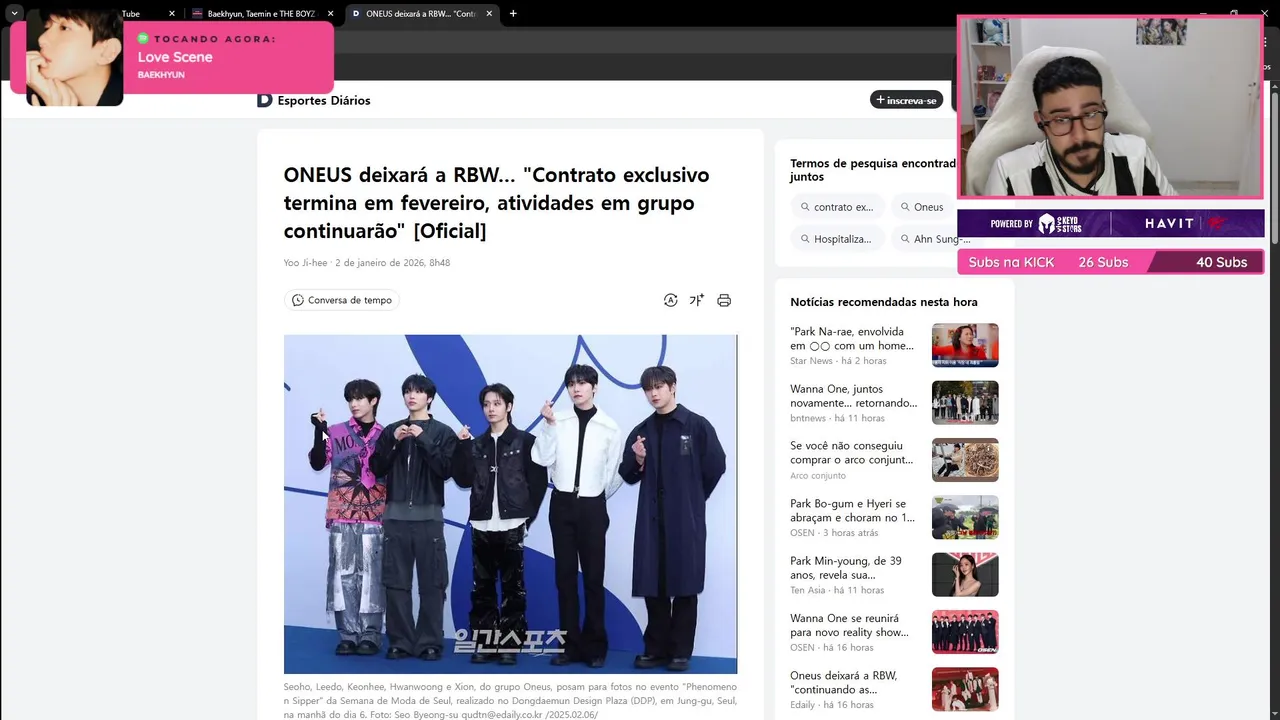Open "Wanna One, juntos novamente" news link

853,396
